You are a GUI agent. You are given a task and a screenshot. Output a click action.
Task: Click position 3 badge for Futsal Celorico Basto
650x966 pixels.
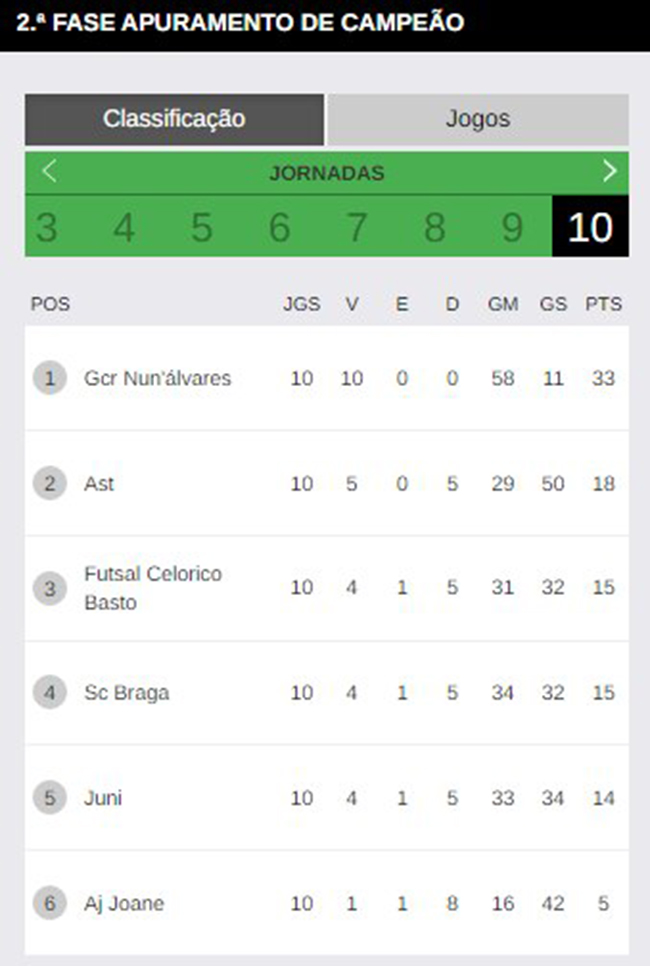click(x=49, y=588)
